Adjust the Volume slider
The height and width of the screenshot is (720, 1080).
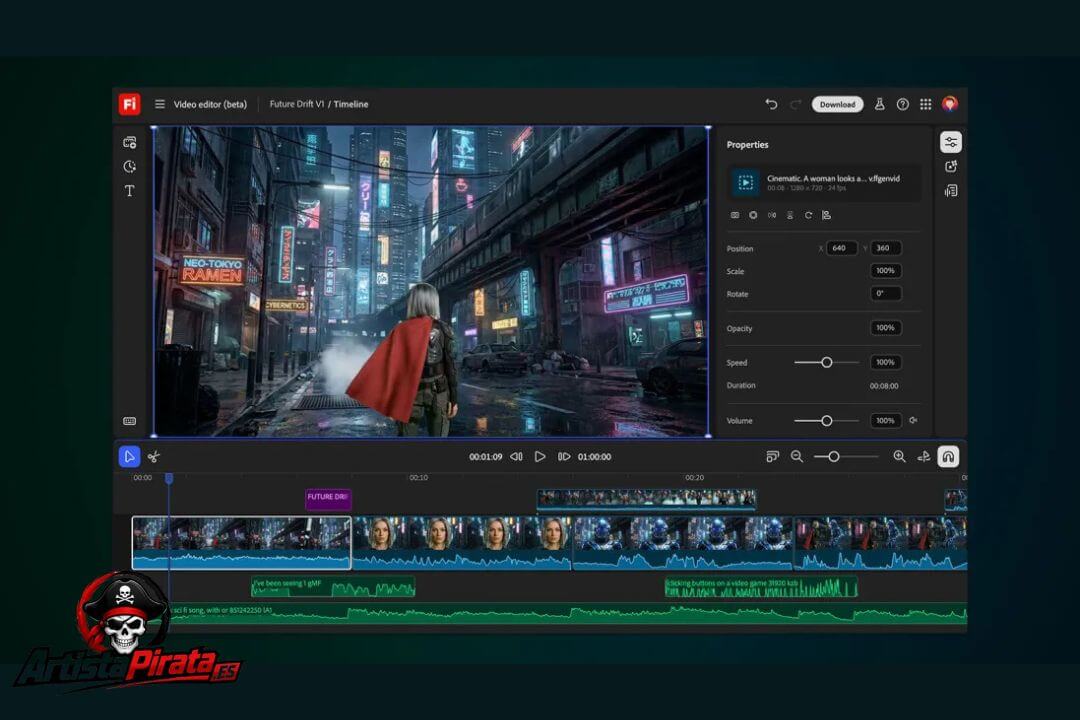click(x=827, y=420)
